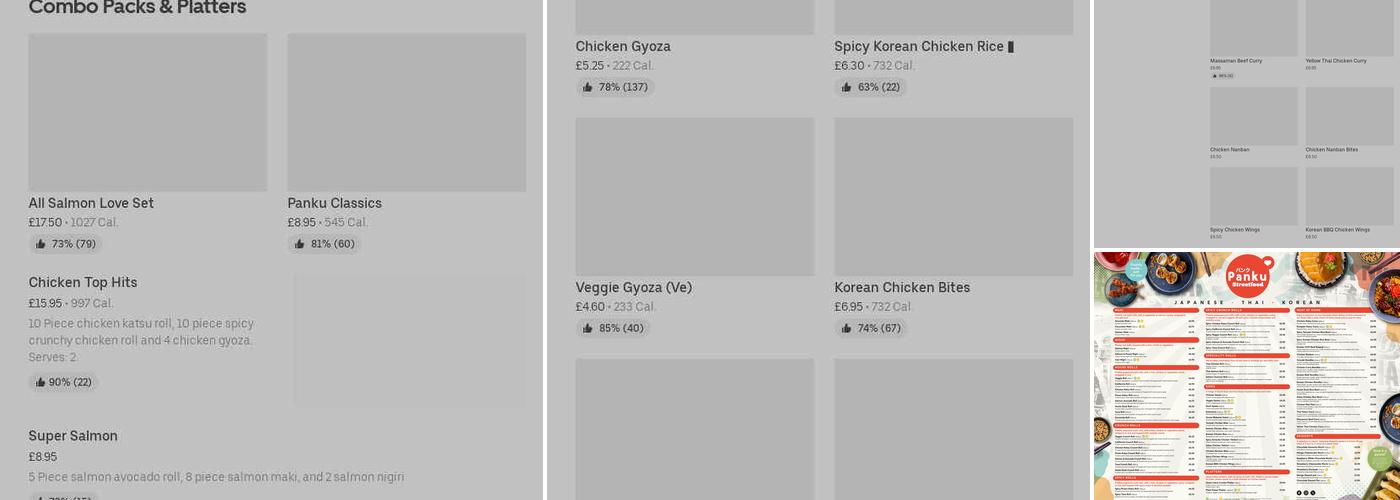Open the Korean BBQ Chicken Wings thumbnail
The image size is (1400, 500).
click(x=1349, y=196)
